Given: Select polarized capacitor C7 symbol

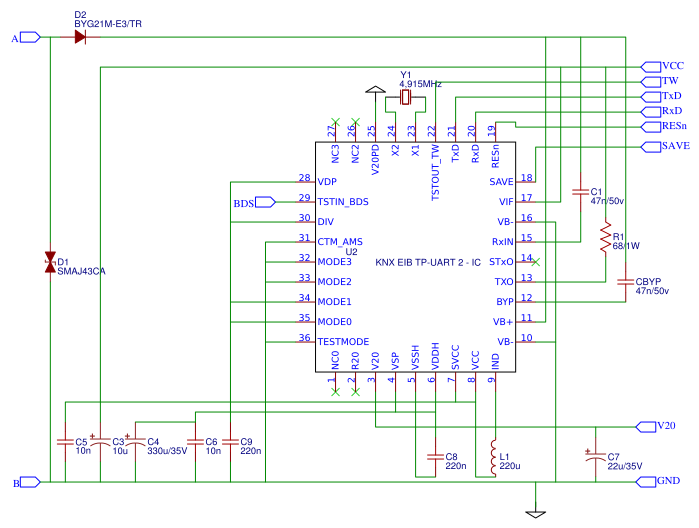Looking at the screenshot, I should 595,457.
